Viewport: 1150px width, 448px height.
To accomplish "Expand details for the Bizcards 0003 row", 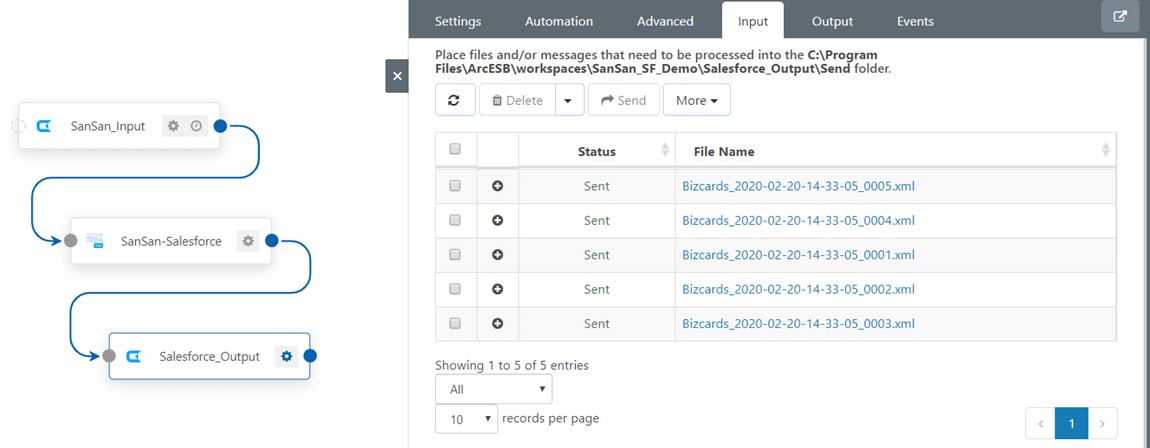I will pyautogui.click(x=498, y=324).
